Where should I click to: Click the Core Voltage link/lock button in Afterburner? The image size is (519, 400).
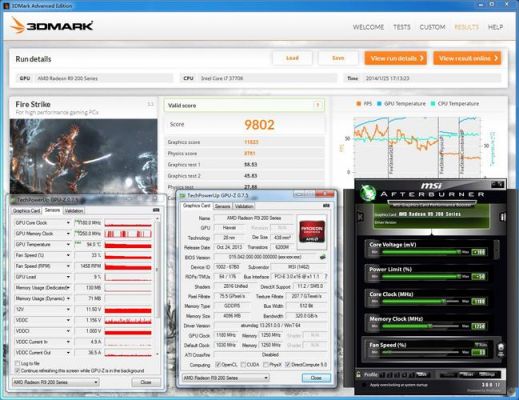pyautogui.click(x=497, y=249)
